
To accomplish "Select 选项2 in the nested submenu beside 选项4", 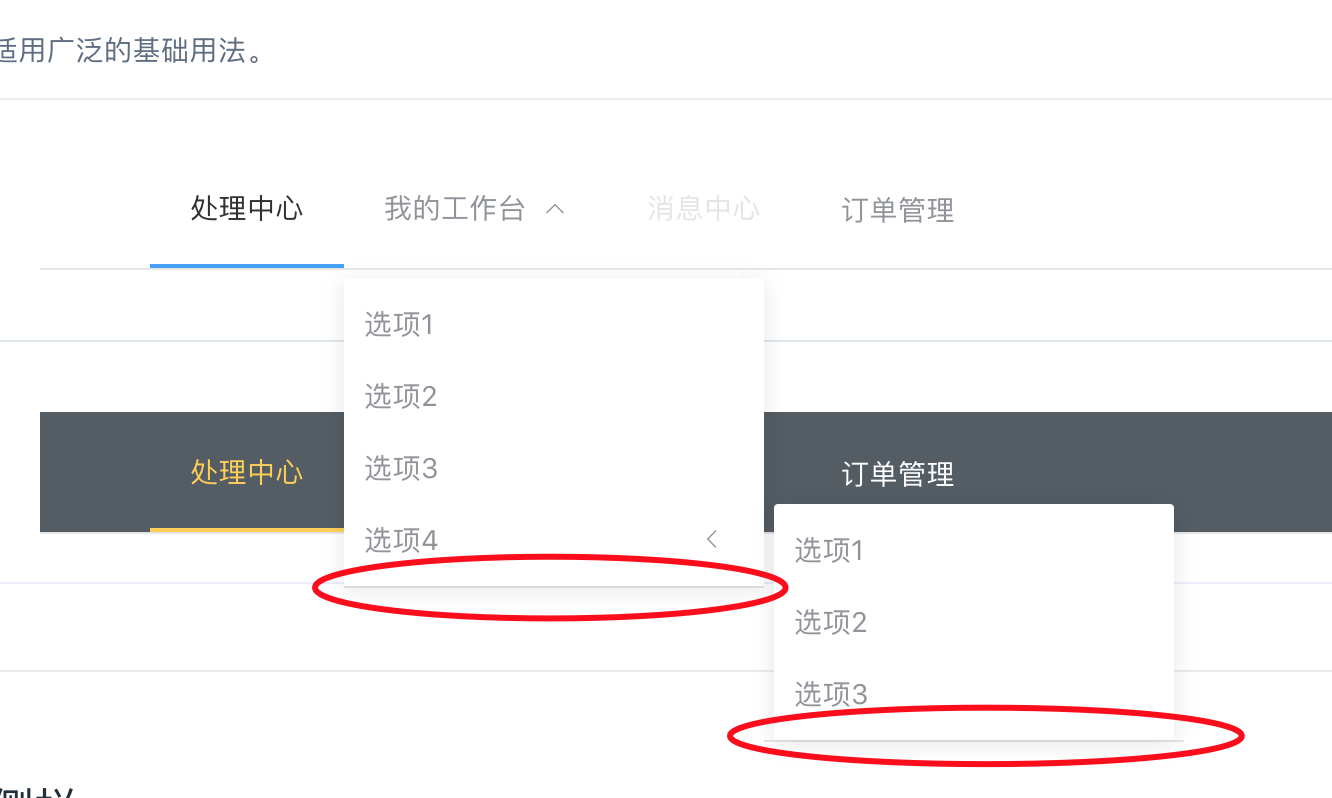I will (974, 622).
